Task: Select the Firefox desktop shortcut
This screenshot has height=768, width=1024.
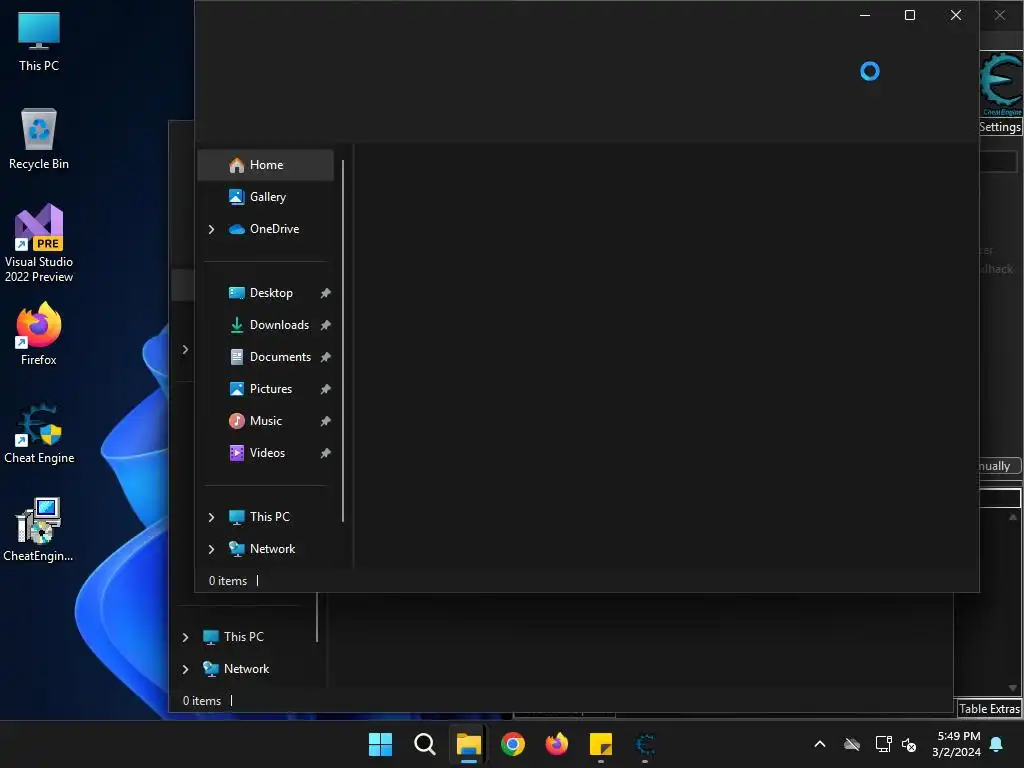Action: 39,334
